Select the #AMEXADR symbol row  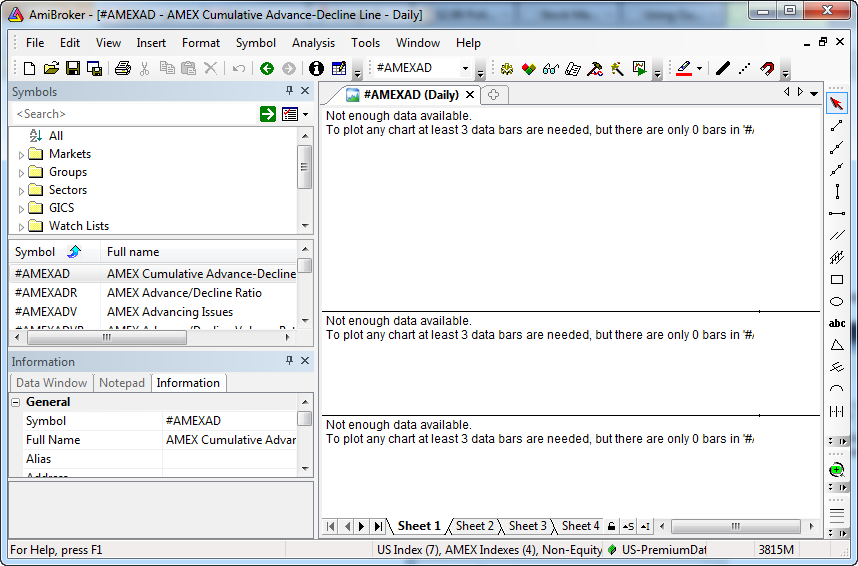click(153, 293)
